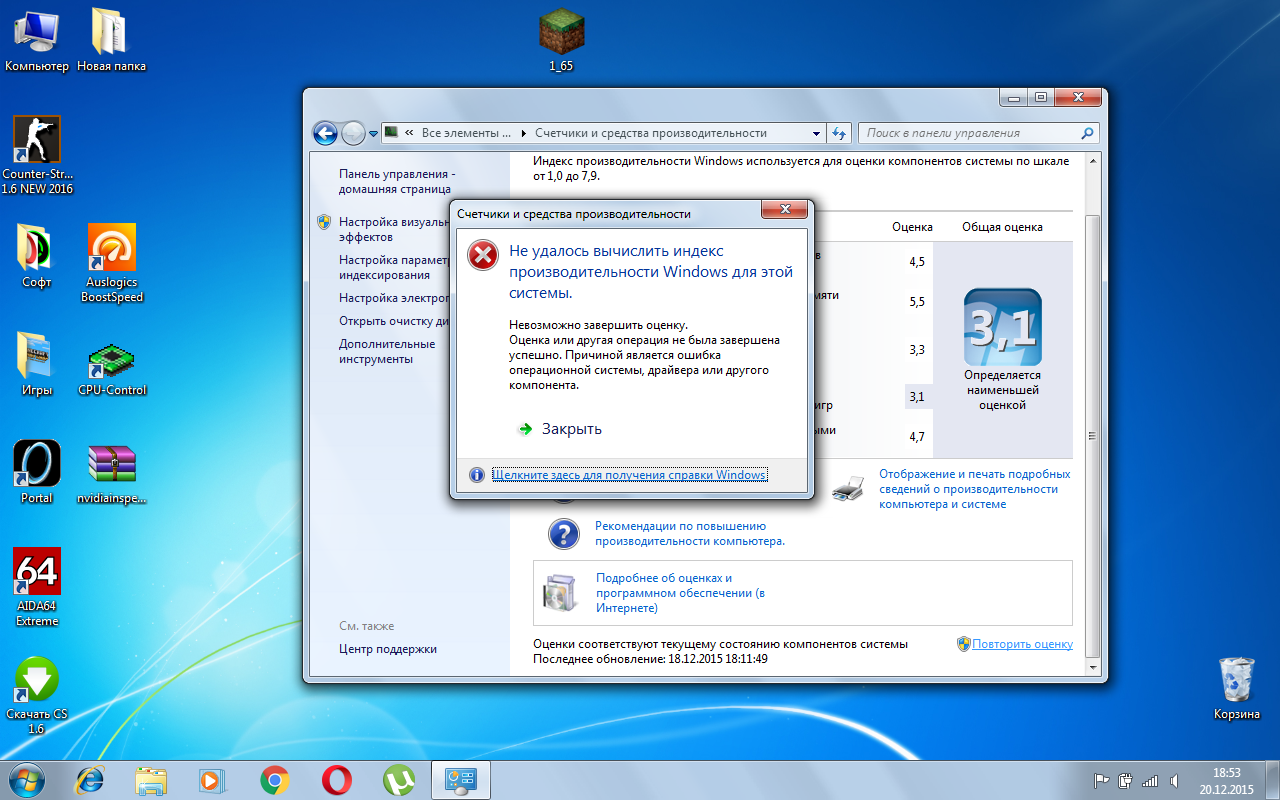The image size is (1280, 800).
Task: Select the 3,1 overall score badge
Action: (1002, 327)
